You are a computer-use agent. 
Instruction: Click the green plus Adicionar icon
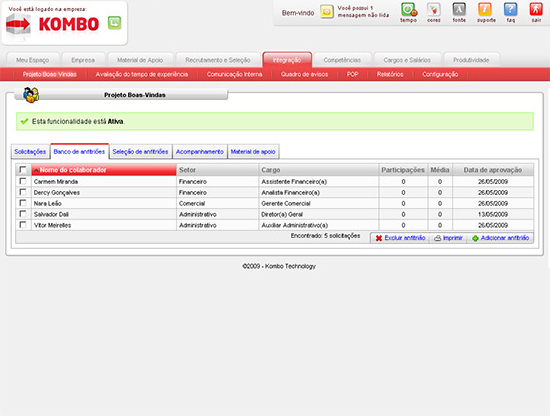(x=475, y=238)
